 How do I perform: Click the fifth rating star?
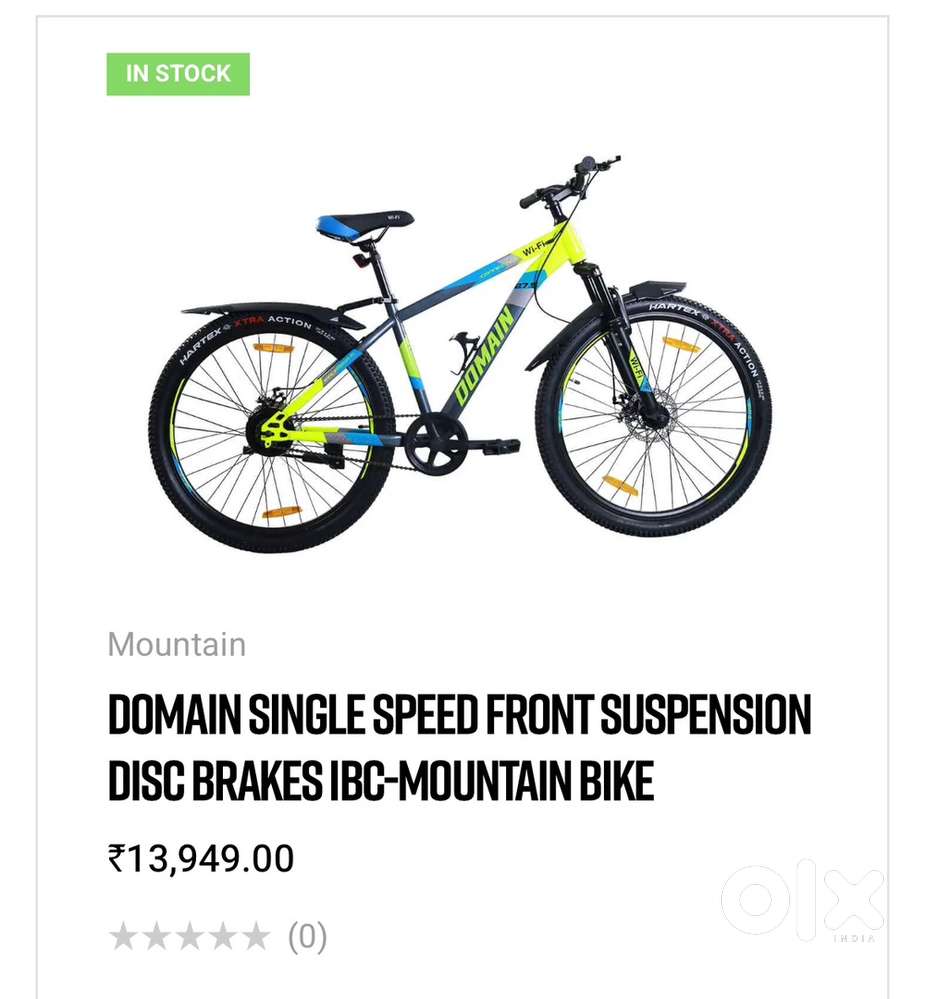[255, 936]
